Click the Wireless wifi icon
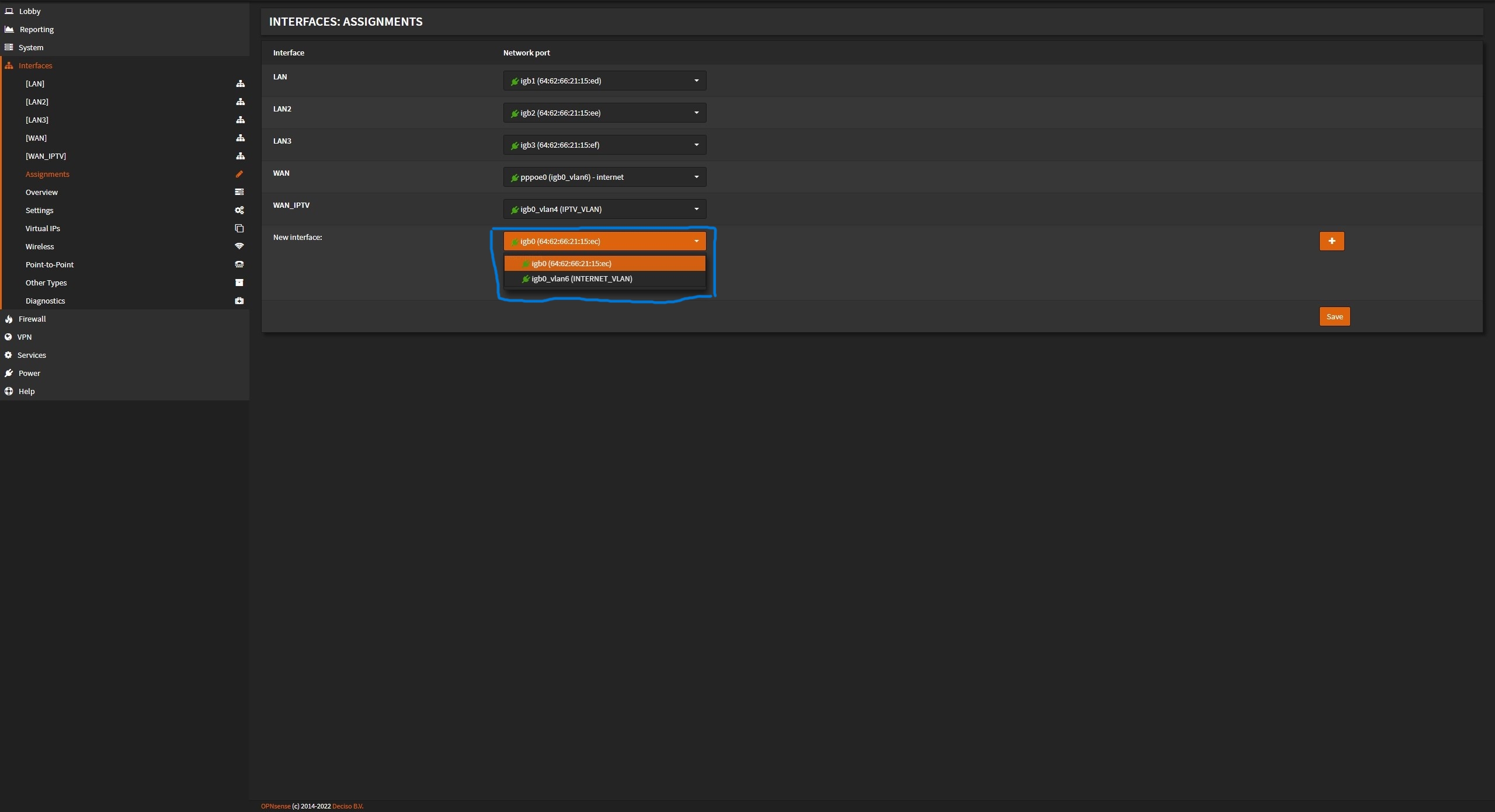 pyautogui.click(x=239, y=246)
